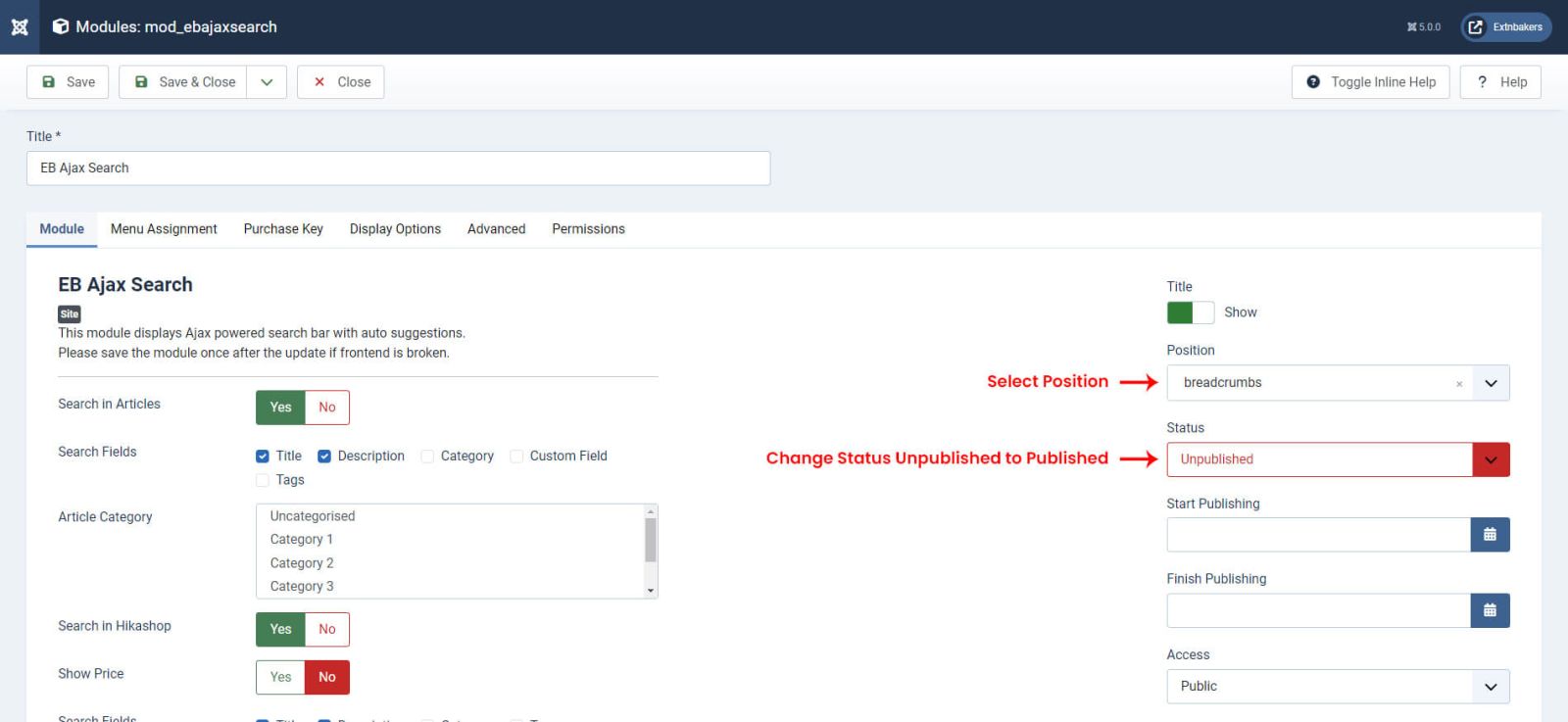Viewport: 1568px width, 722px height.
Task: Click the Joomla logo icon
Action: 20,26
